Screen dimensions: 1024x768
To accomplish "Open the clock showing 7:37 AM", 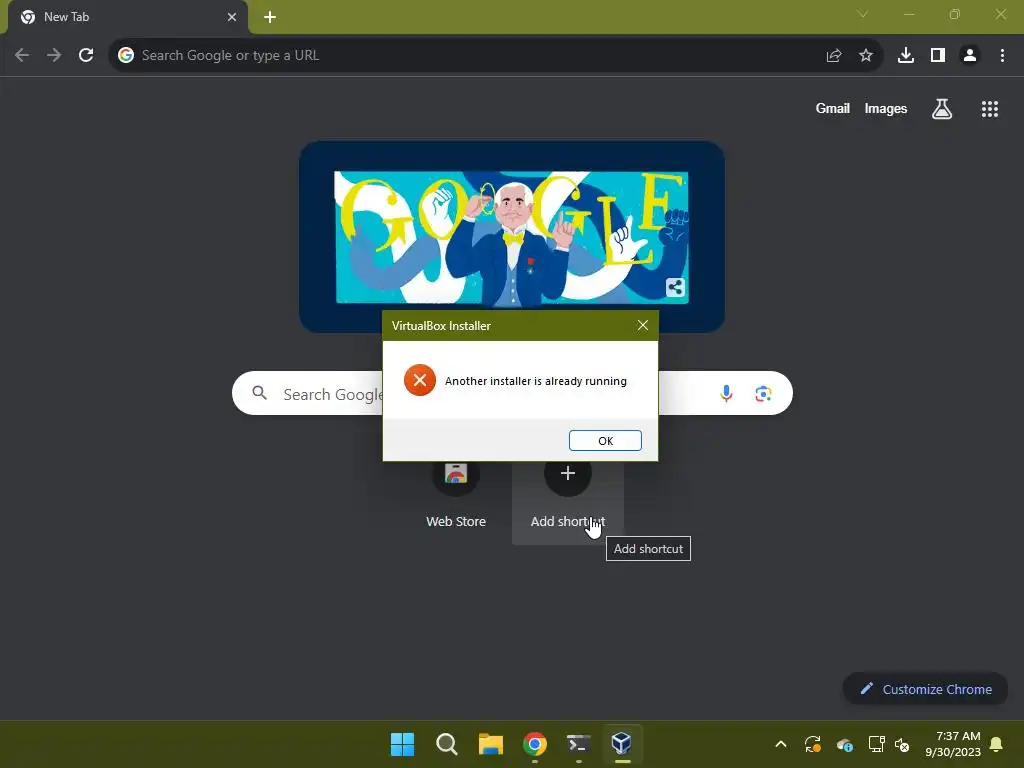I will coord(952,744).
